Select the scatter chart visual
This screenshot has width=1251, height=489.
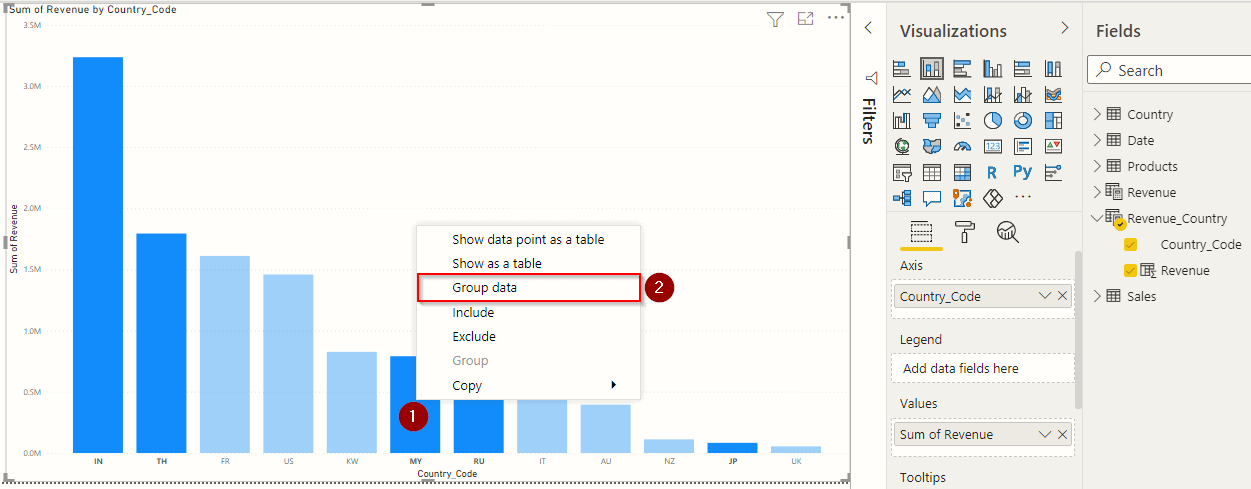[962, 121]
